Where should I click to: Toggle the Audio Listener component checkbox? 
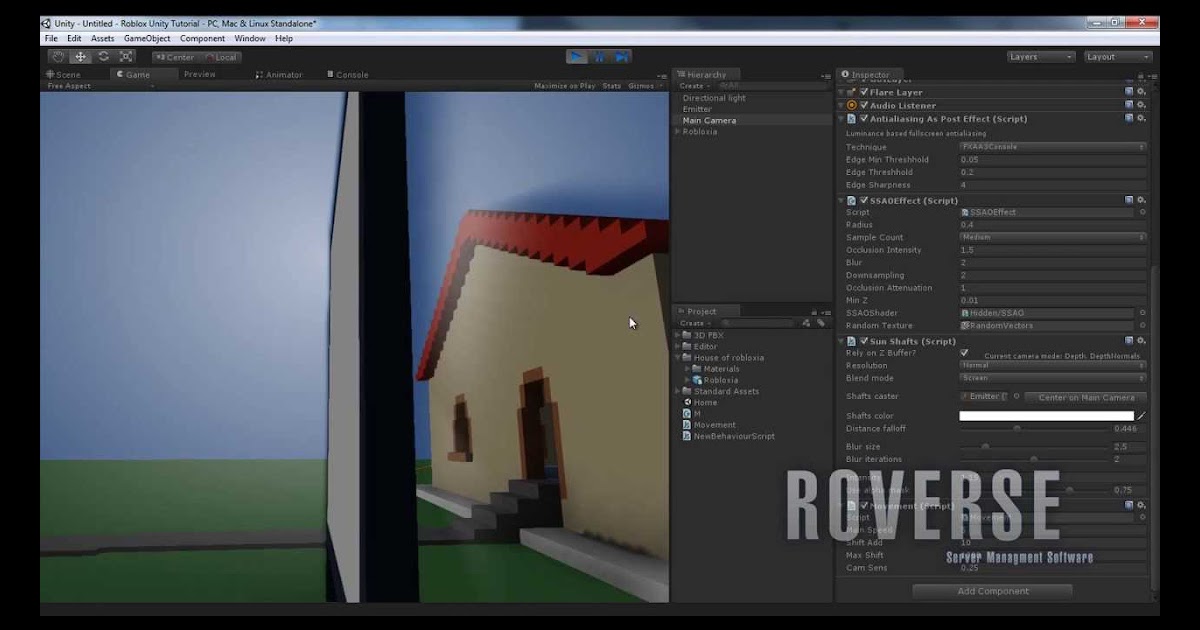point(864,105)
